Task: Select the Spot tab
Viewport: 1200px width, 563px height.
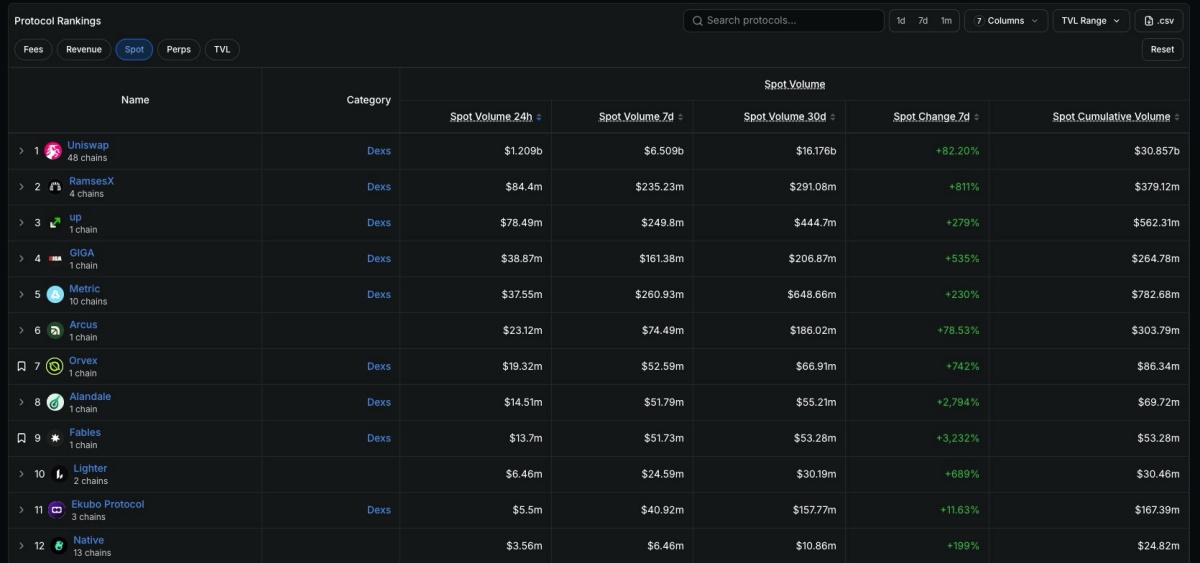Action: coord(134,49)
